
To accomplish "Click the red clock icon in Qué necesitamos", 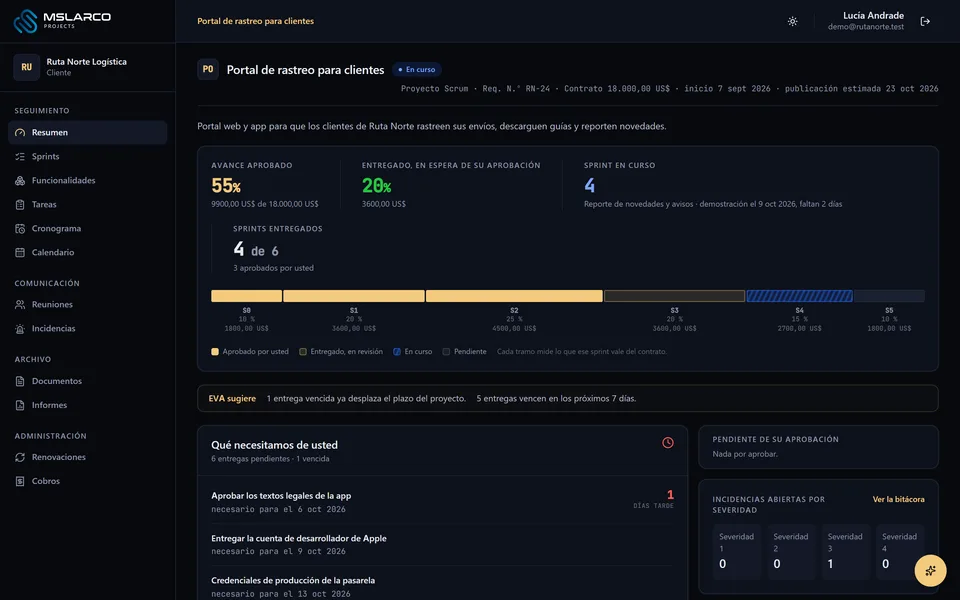I will click(667, 442).
